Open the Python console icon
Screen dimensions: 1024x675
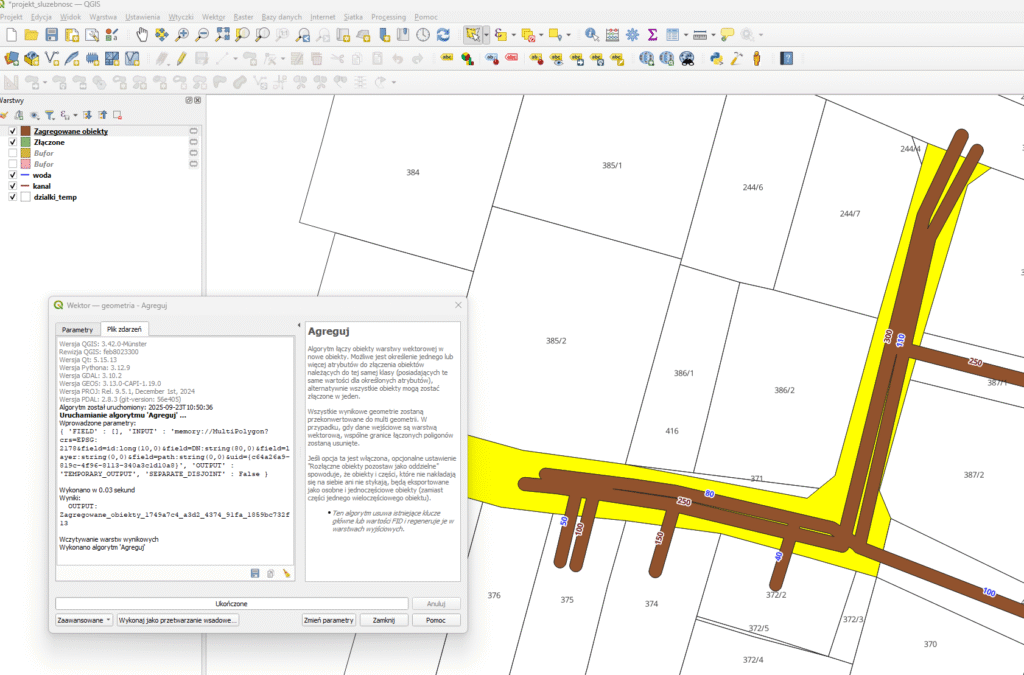pyautogui.click(x=716, y=59)
